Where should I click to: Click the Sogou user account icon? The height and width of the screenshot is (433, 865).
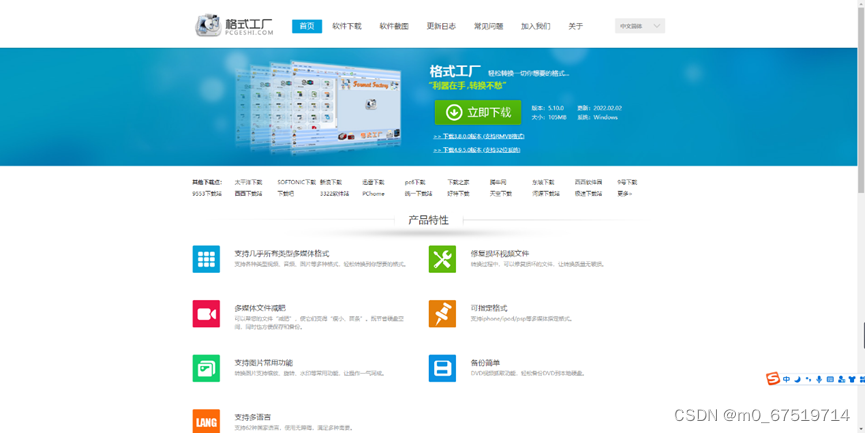pos(841,379)
